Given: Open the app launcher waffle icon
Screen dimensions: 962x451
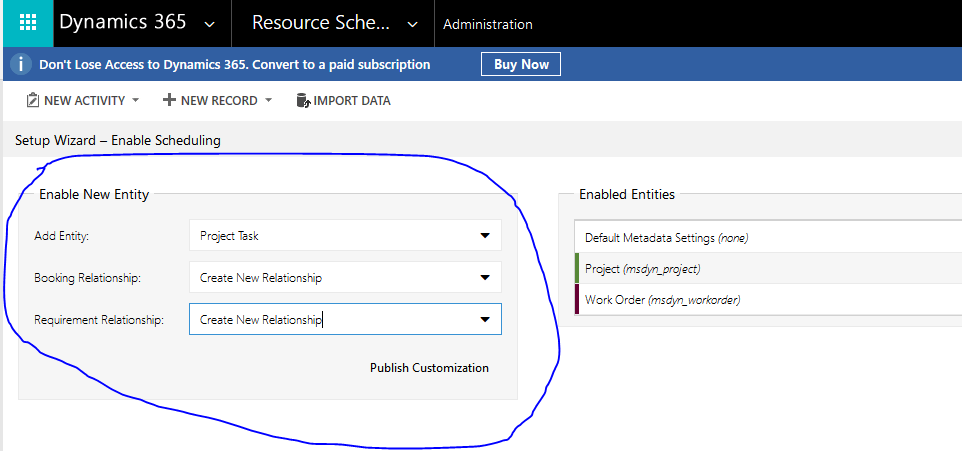Looking at the screenshot, I should (x=28, y=23).
